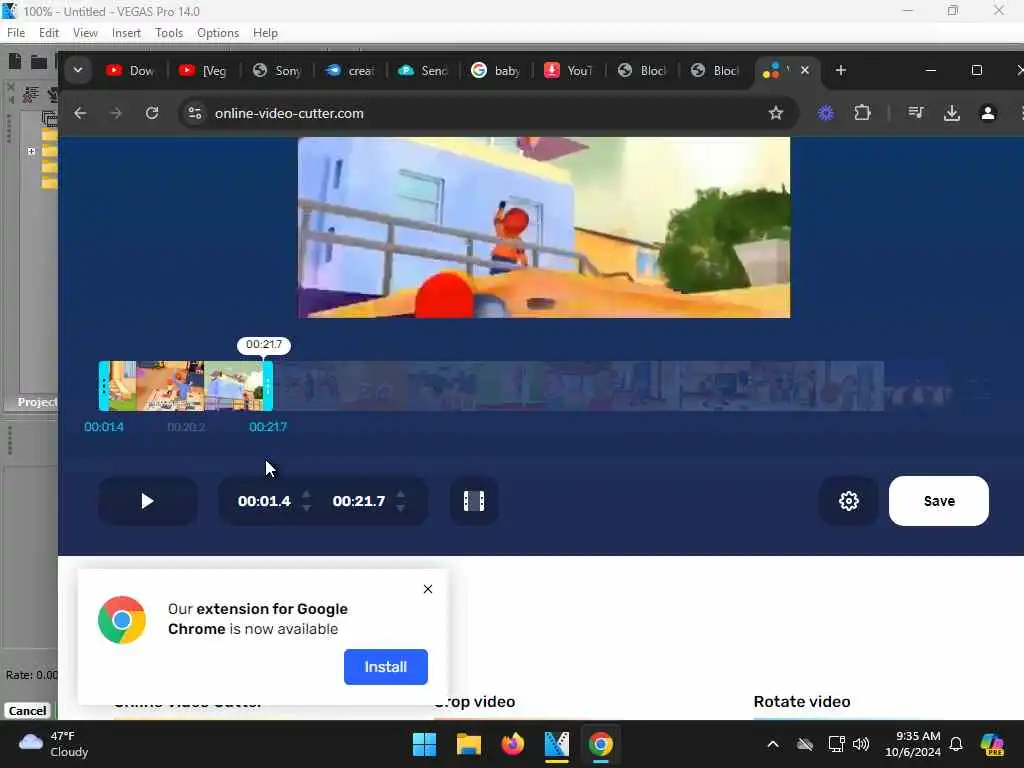Click the start time field 00:01.4
1024x768 pixels.
pyautogui.click(x=264, y=501)
